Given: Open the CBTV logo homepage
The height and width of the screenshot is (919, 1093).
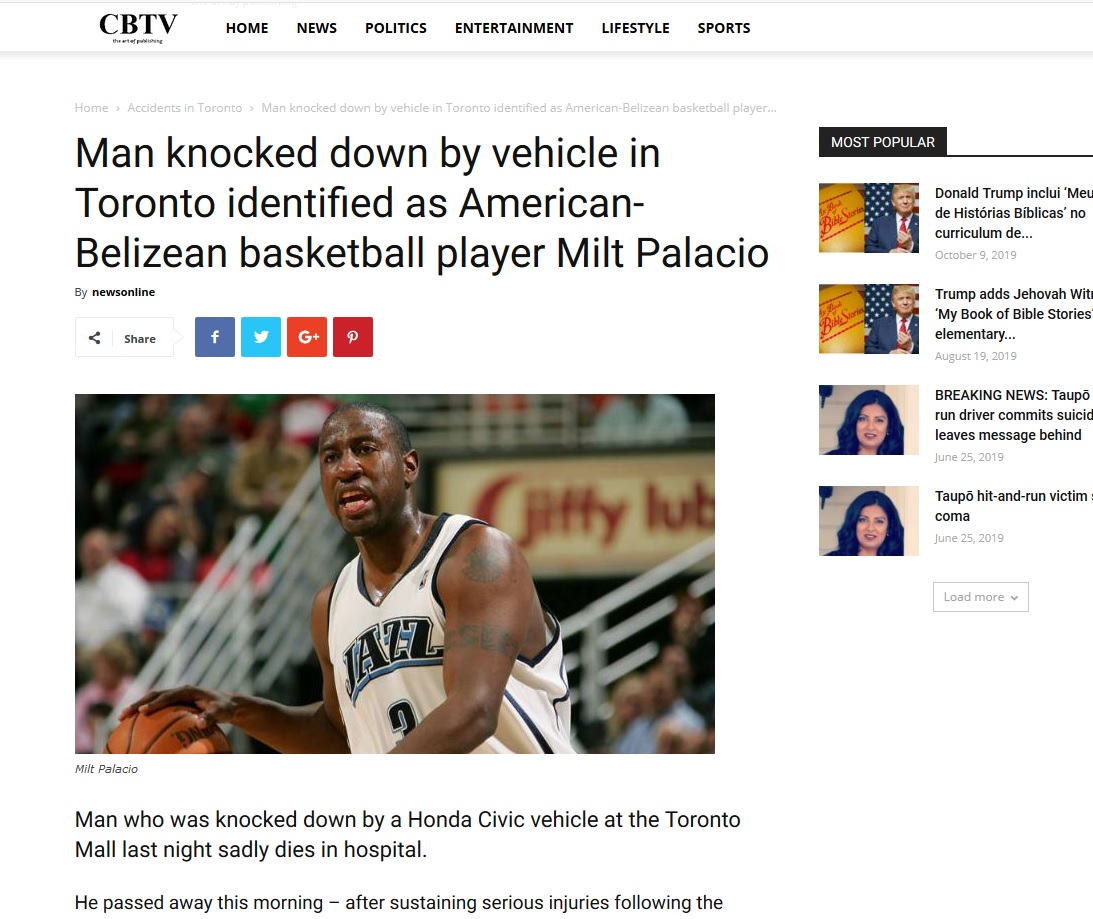Looking at the screenshot, I should (x=138, y=28).
